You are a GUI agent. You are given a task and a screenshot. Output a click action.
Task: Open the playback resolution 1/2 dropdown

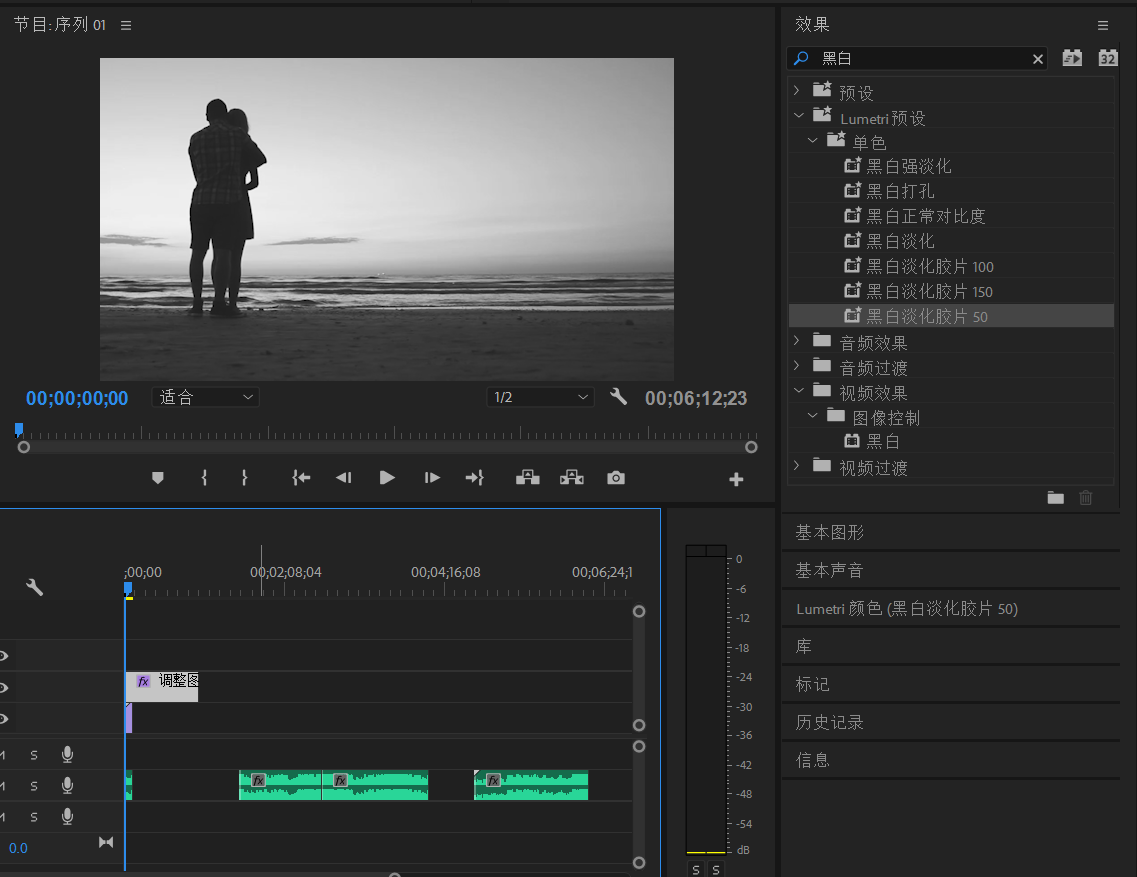540,397
